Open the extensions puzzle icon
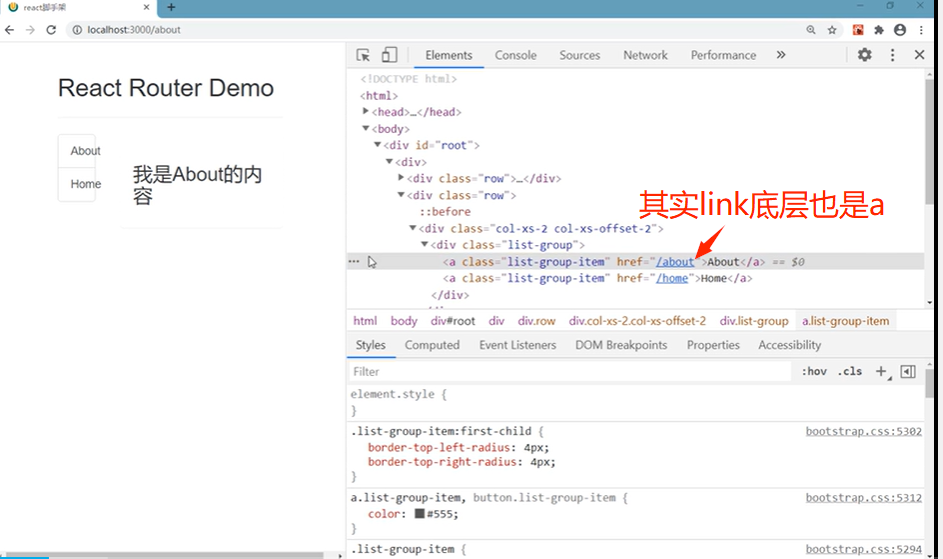 point(879,29)
